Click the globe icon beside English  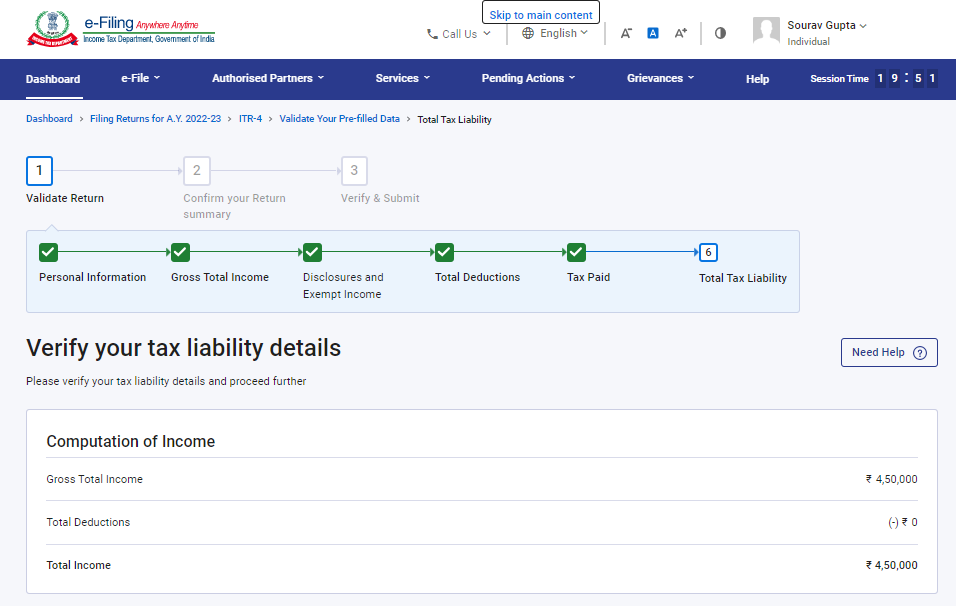tap(528, 33)
